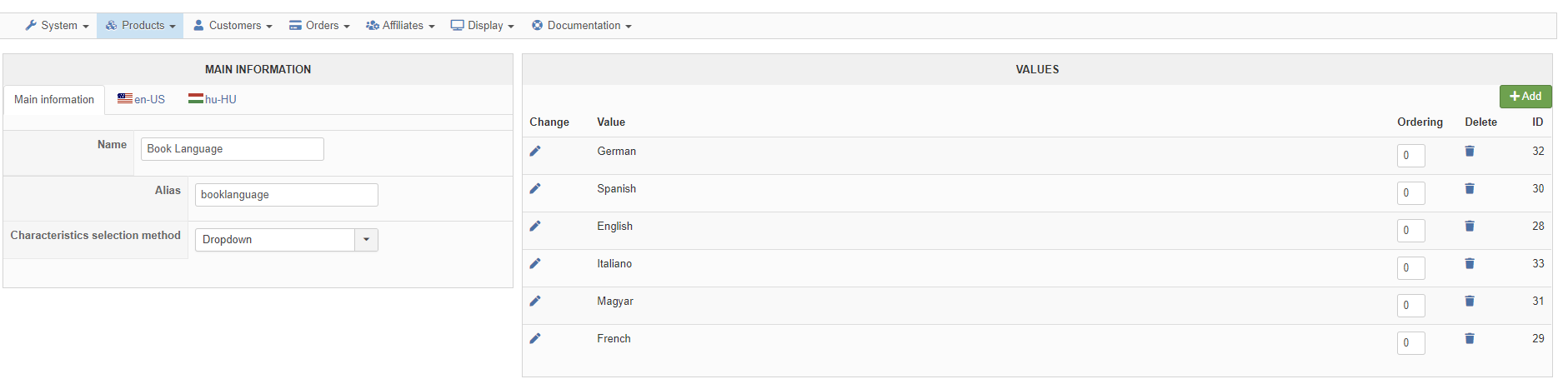Viewport: 1568px width, 389px height.
Task: Edit the Magyar value row
Action: pos(535,301)
